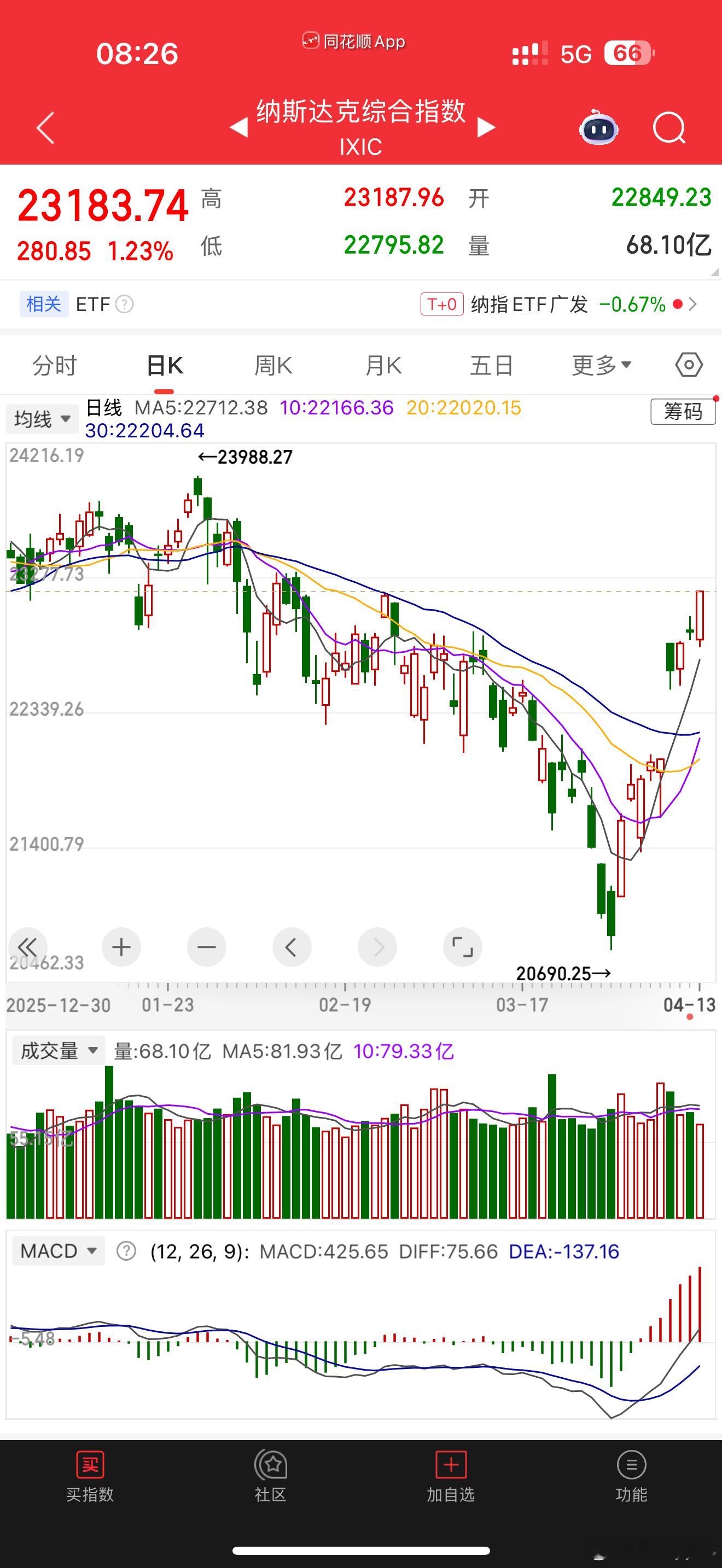The image size is (722, 1568).
Task: Open MACD help question mark icon
Action: point(126,1251)
